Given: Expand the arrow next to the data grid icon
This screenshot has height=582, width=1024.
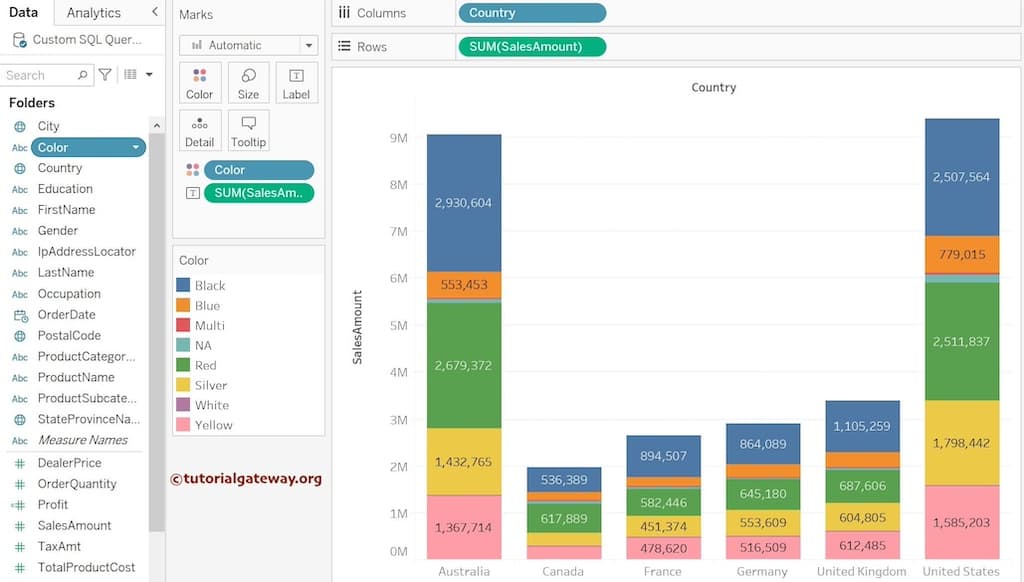Looking at the screenshot, I should tap(146, 74).
